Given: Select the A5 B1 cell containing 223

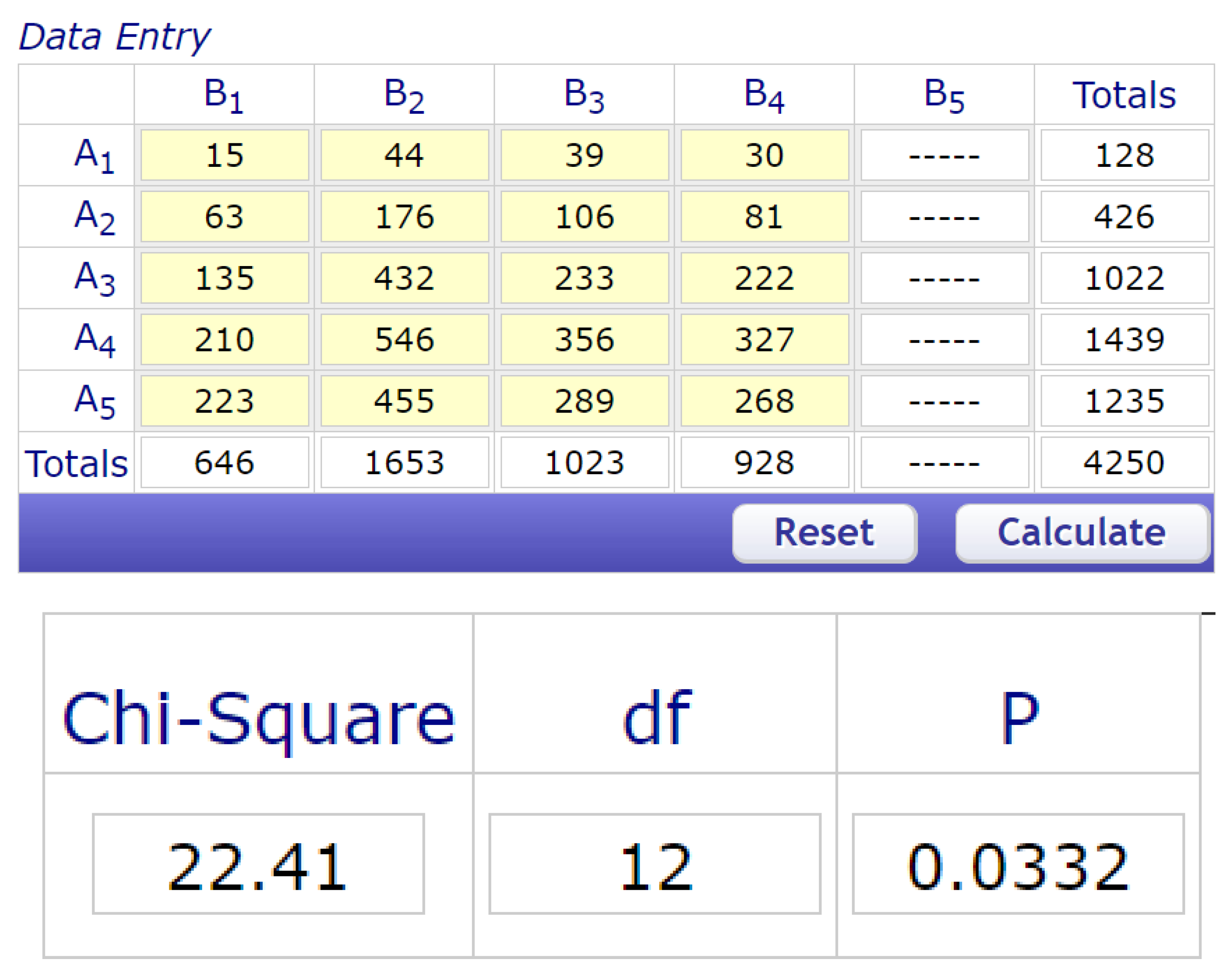Looking at the screenshot, I should pos(225,401).
